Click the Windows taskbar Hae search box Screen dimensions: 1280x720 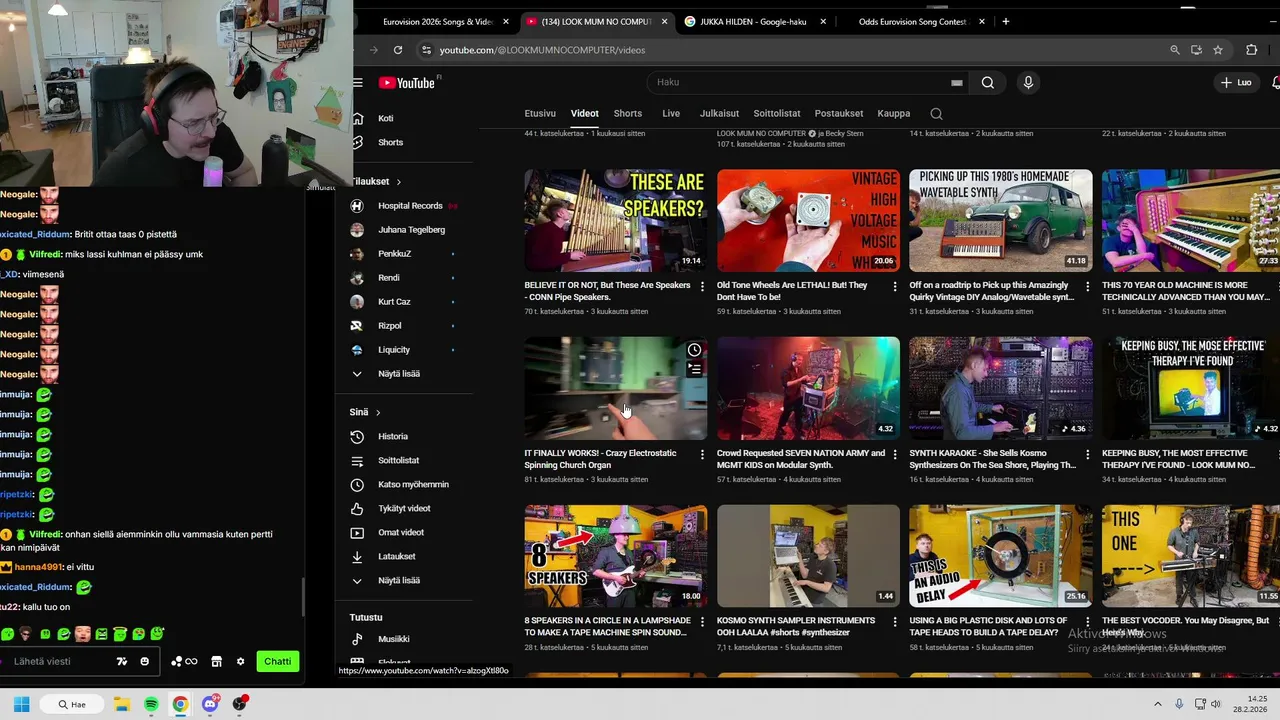pyautogui.click(x=72, y=704)
